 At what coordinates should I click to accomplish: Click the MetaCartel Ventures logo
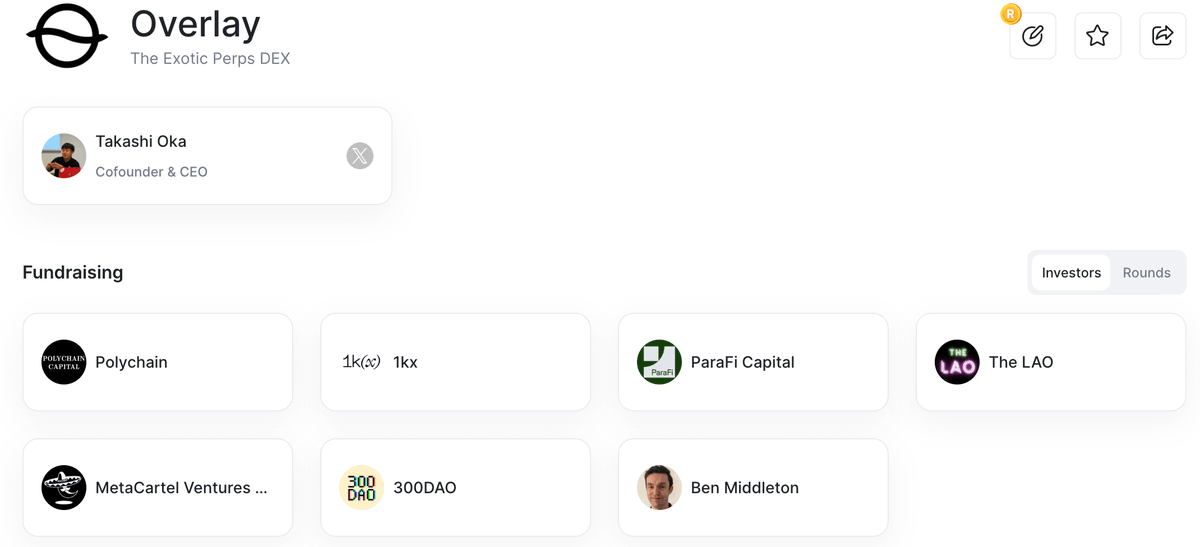click(x=64, y=488)
